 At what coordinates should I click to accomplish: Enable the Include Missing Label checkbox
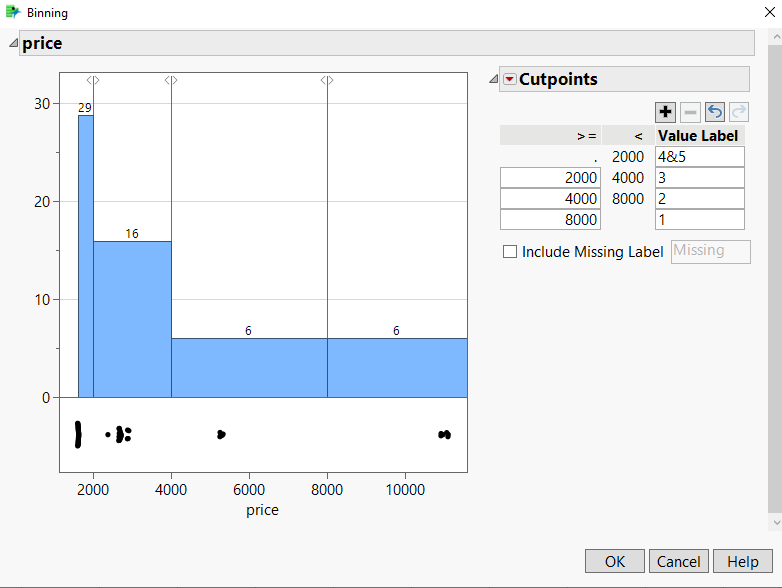[x=510, y=252]
